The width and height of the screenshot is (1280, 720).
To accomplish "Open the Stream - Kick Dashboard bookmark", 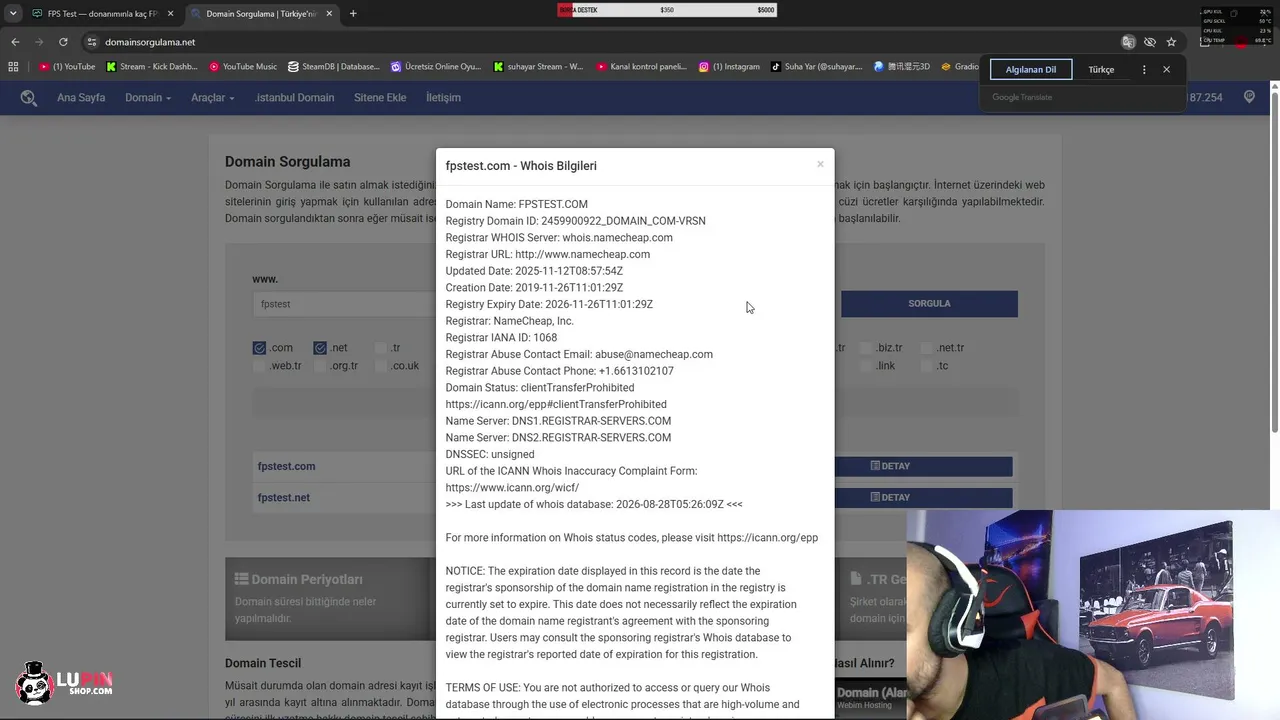I will click(x=151, y=67).
